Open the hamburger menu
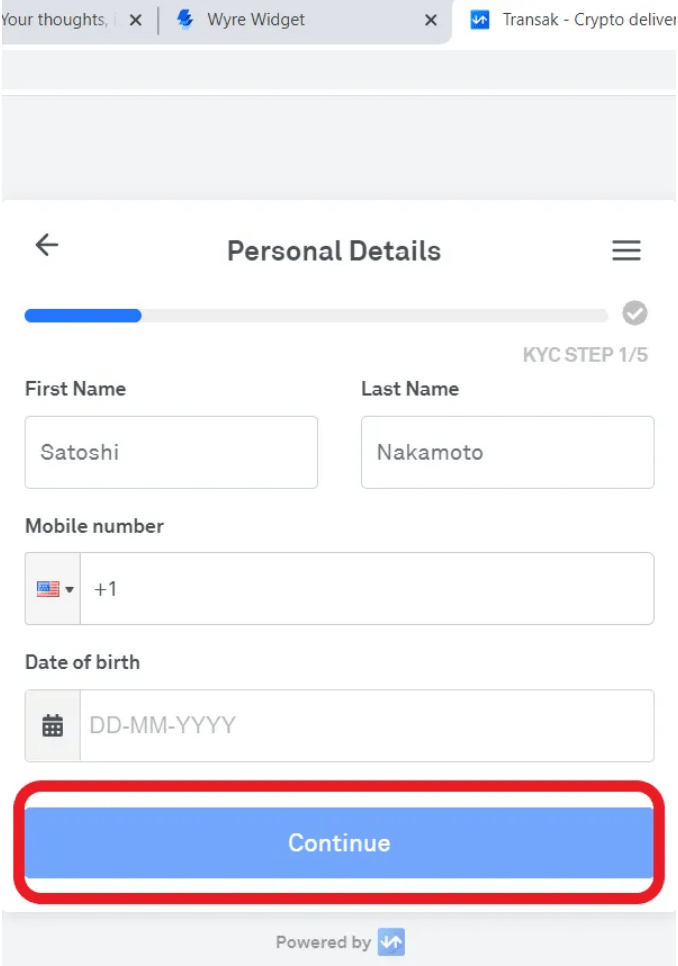Viewport: 678px width, 966px height. [626, 250]
